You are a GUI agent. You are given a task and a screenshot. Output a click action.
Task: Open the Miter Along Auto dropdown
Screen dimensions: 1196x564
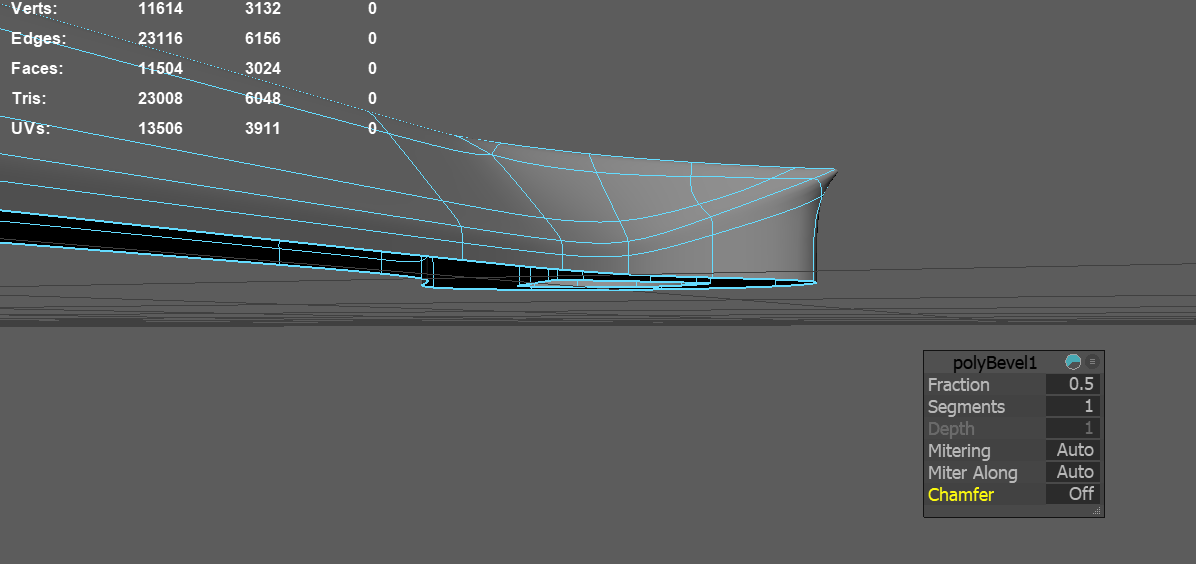[1072, 472]
